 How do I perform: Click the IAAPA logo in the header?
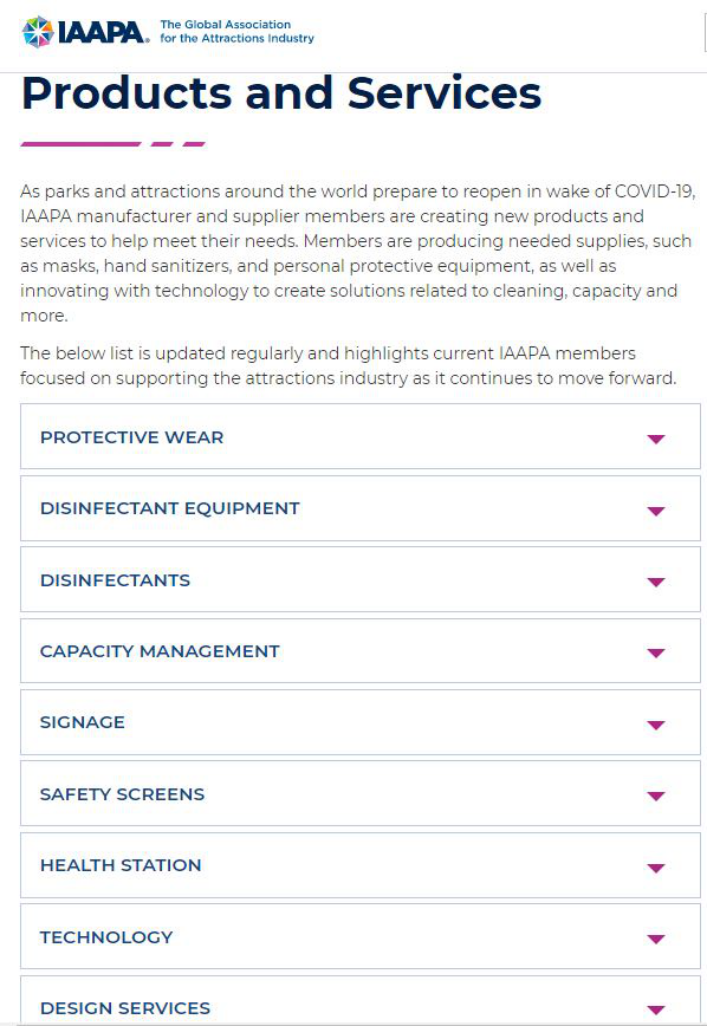[86, 31]
